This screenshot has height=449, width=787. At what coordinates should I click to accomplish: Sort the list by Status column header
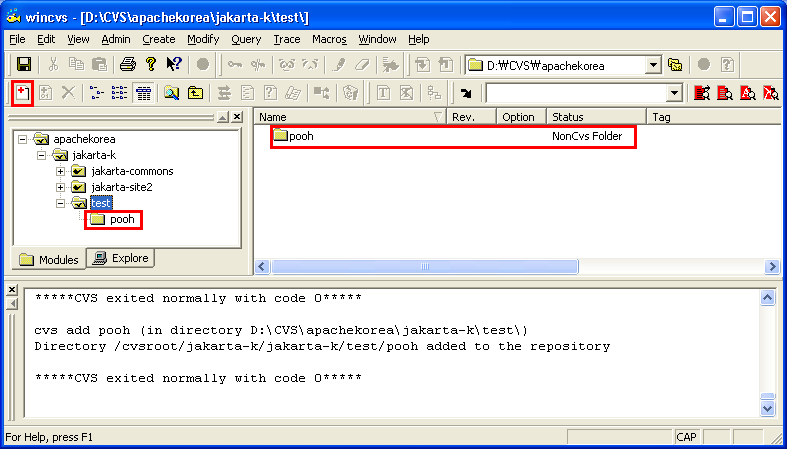pos(596,117)
